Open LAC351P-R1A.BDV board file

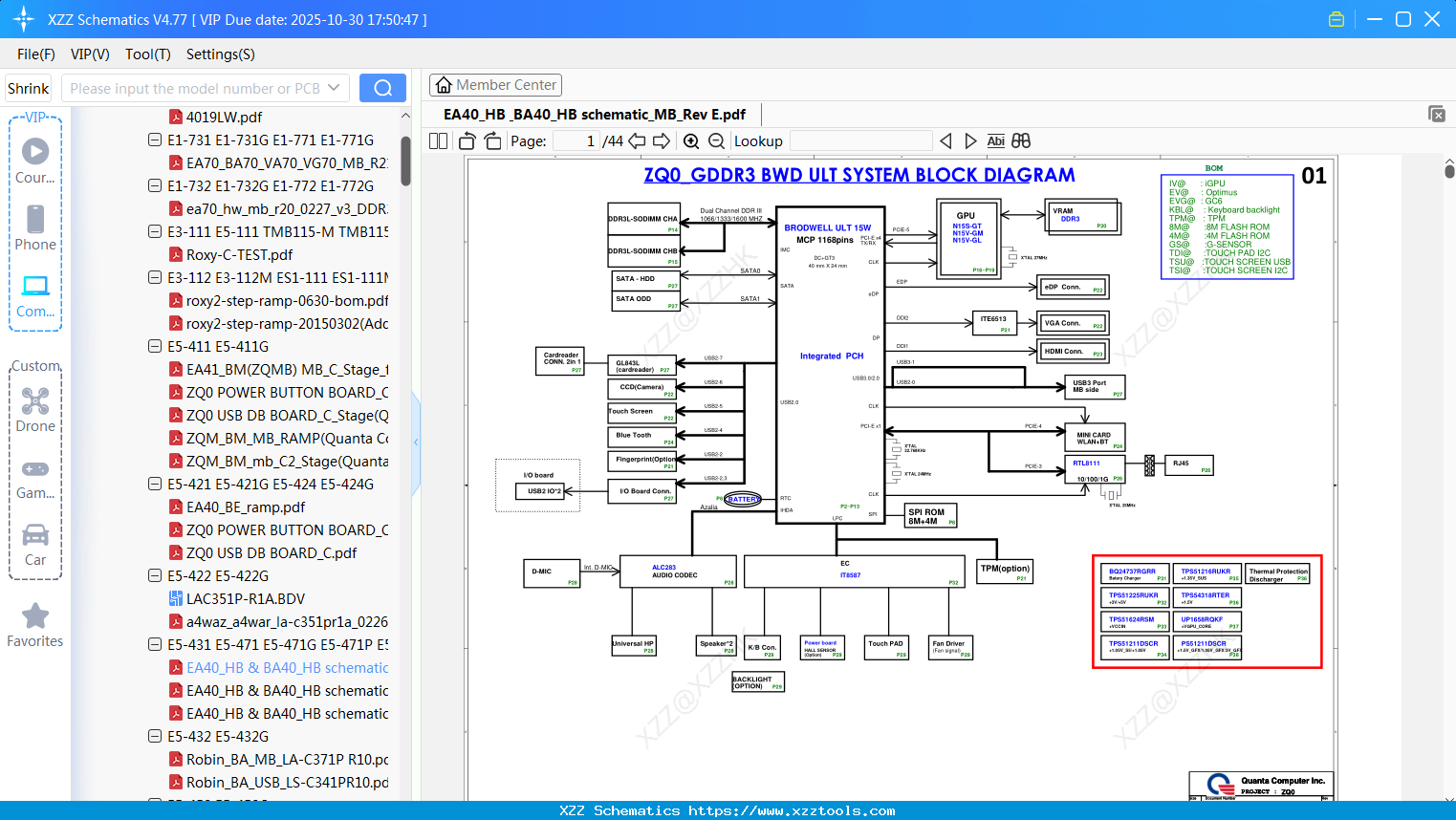[x=237, y=599]
